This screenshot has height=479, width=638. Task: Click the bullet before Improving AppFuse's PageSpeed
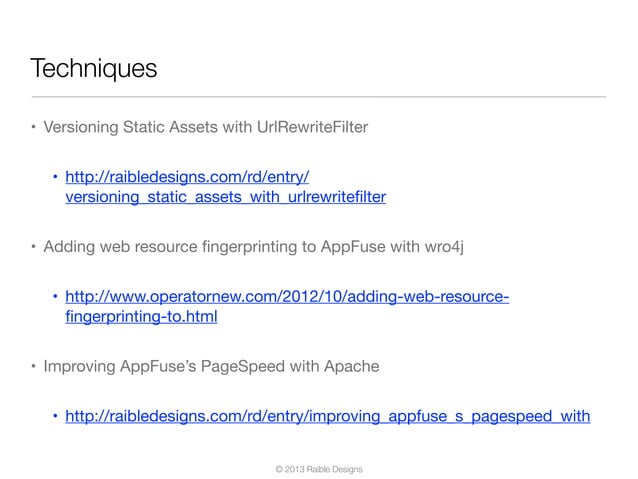34,367
